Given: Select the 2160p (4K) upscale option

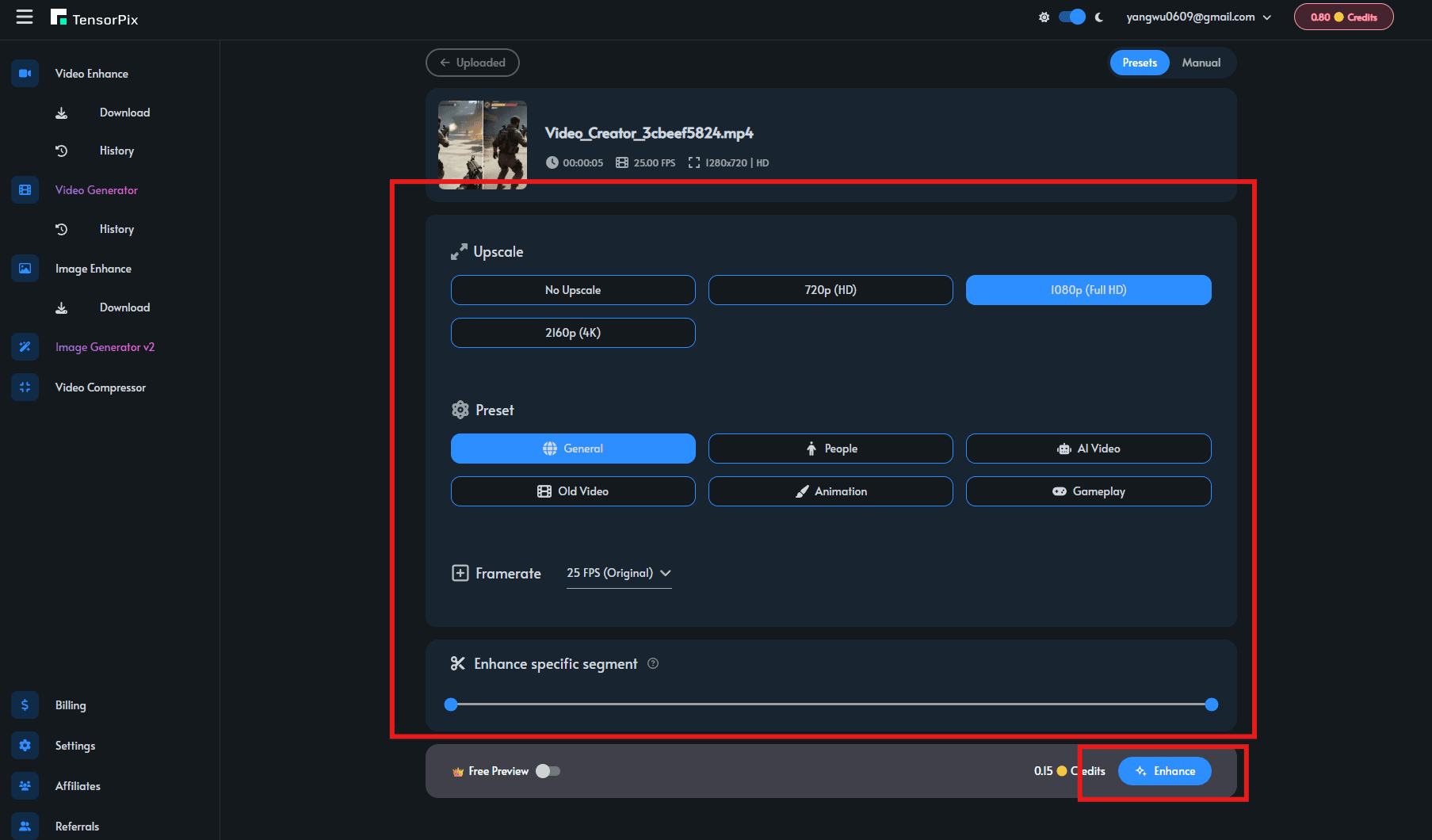Looking at the screenshot, I should 573,333.
